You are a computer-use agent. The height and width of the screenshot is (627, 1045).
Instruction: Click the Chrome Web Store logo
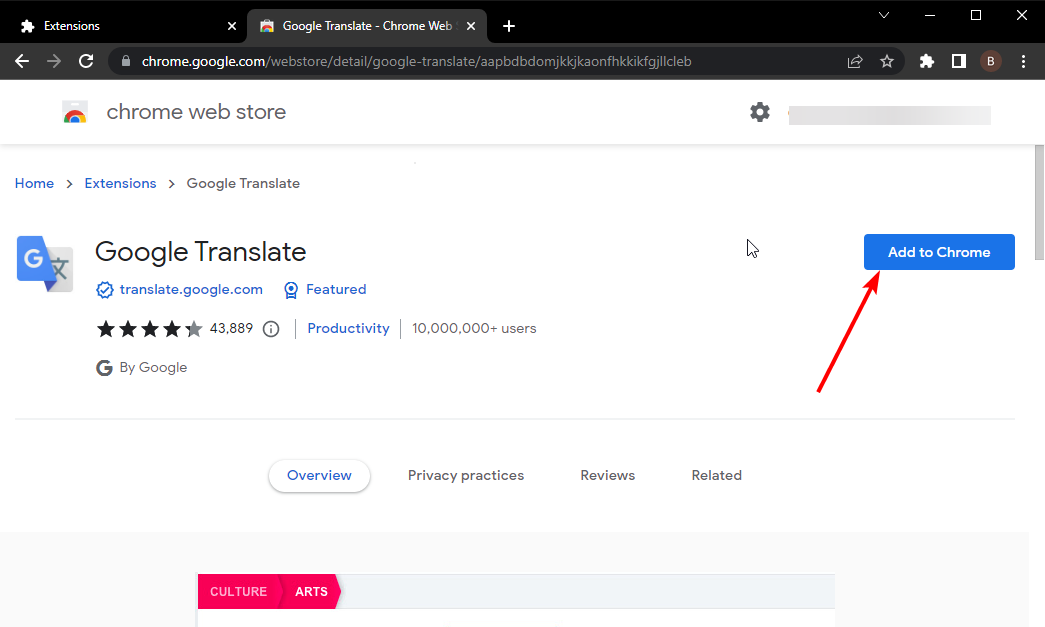coord(75,113)
